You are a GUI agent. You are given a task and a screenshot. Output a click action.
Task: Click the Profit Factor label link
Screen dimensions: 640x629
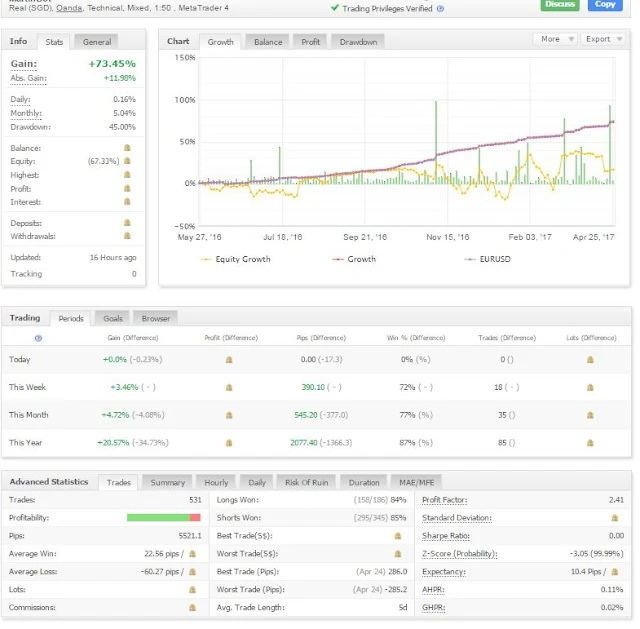click(444, 500)
